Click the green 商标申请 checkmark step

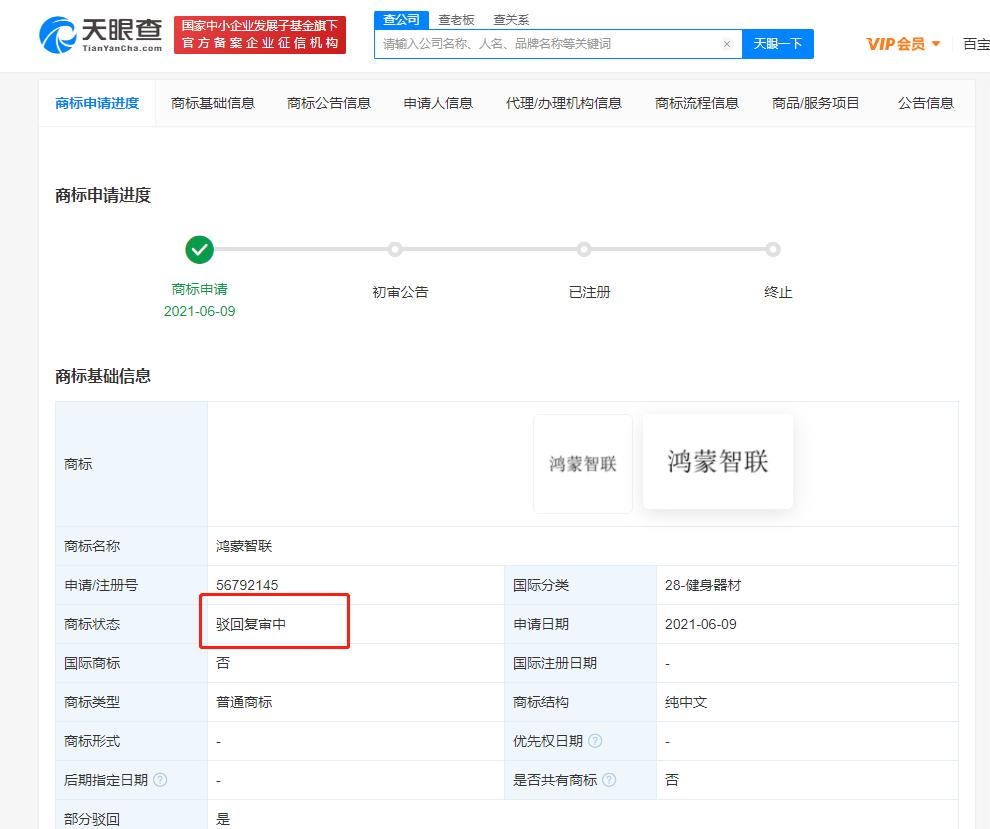click(200, 250)
